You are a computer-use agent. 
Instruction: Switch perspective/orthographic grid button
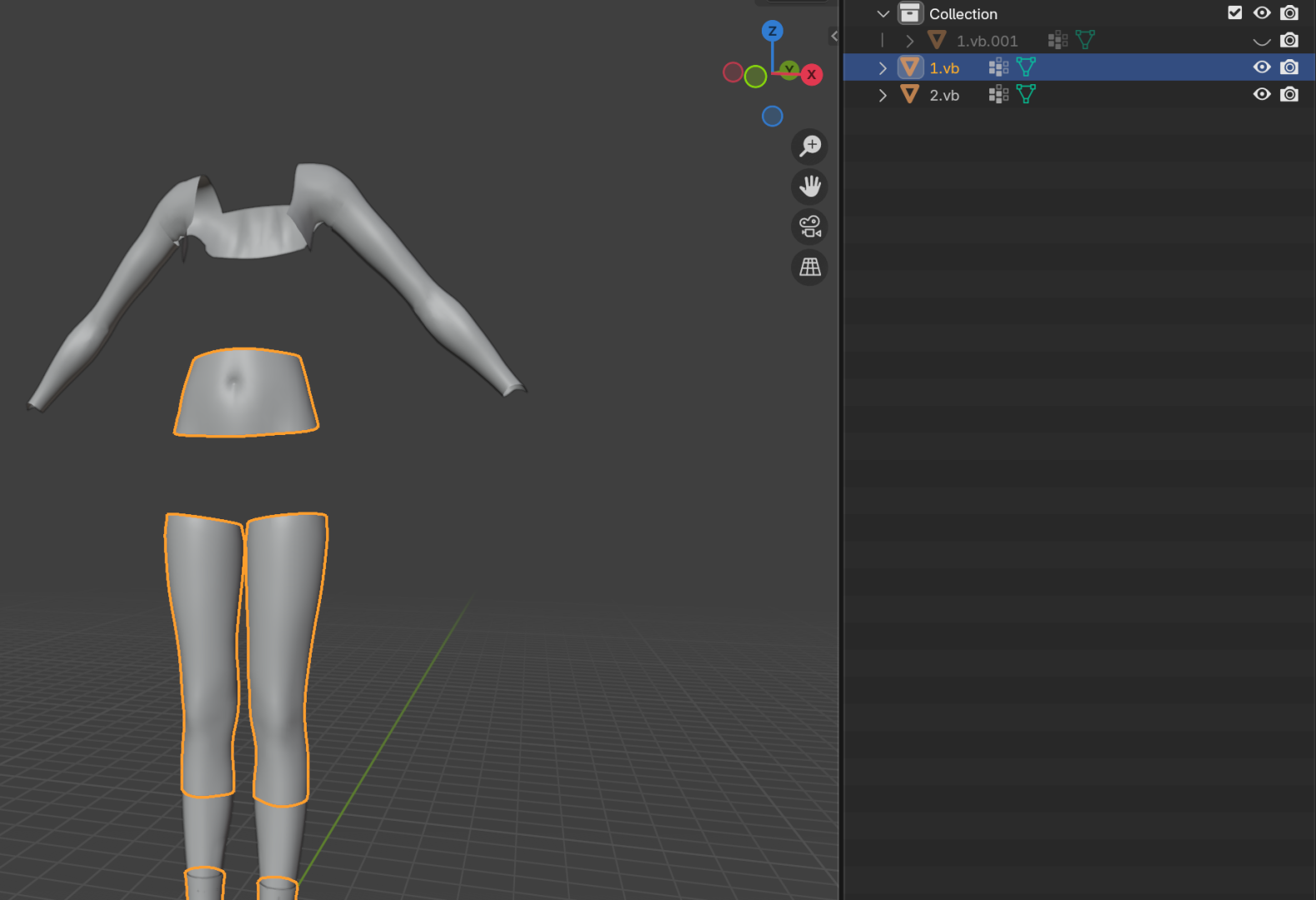click(x=809, y=267)
